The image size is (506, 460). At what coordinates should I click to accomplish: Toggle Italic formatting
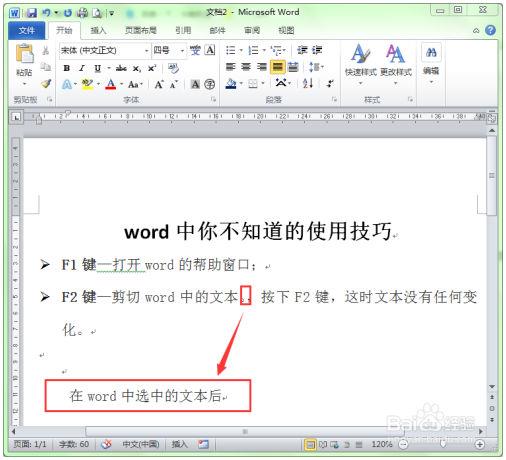(82, 68)
